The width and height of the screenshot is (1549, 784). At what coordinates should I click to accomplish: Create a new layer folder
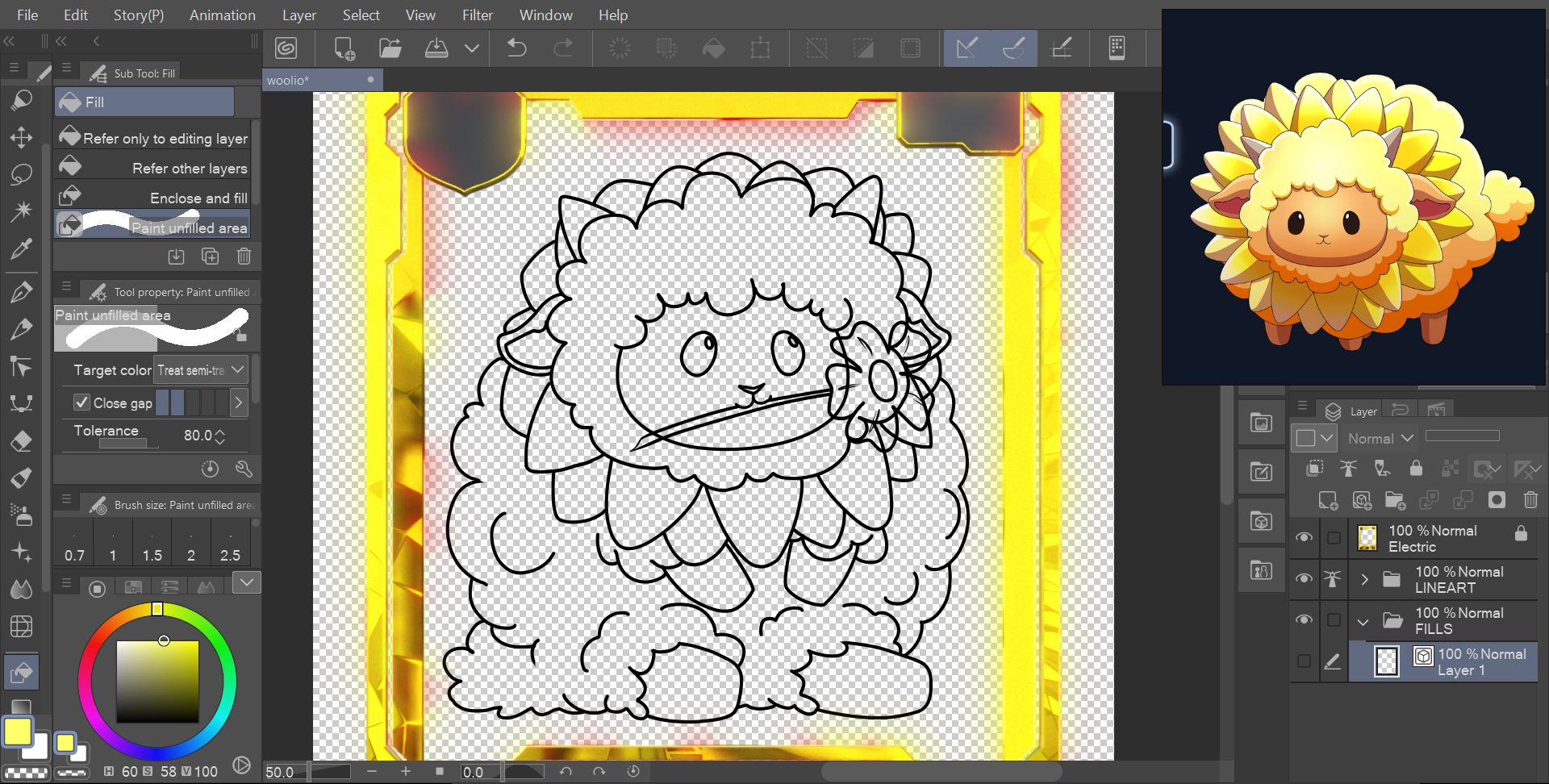(x=1396, y=501)
